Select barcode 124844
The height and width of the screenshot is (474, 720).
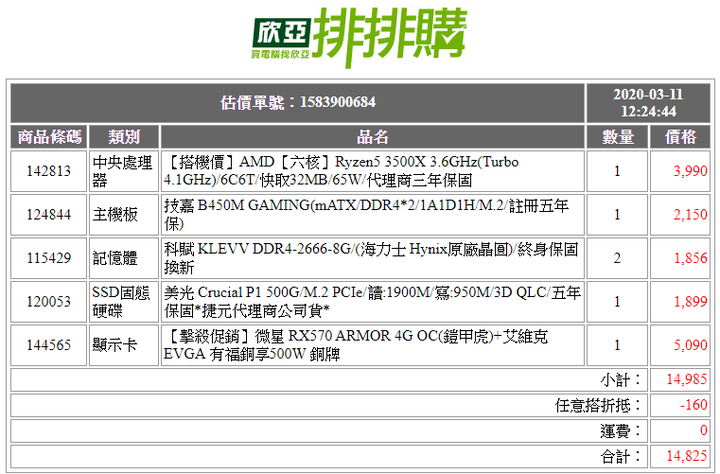(x=49, y=214)
